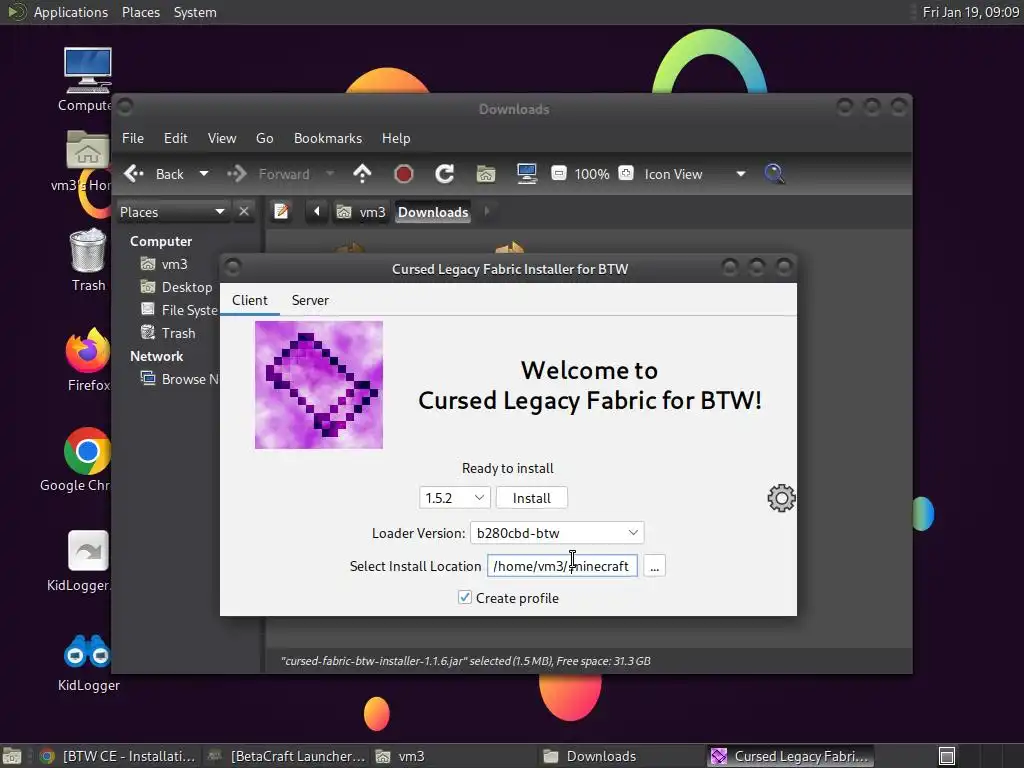Toggle the location edit pencil icon

[281, 212]
